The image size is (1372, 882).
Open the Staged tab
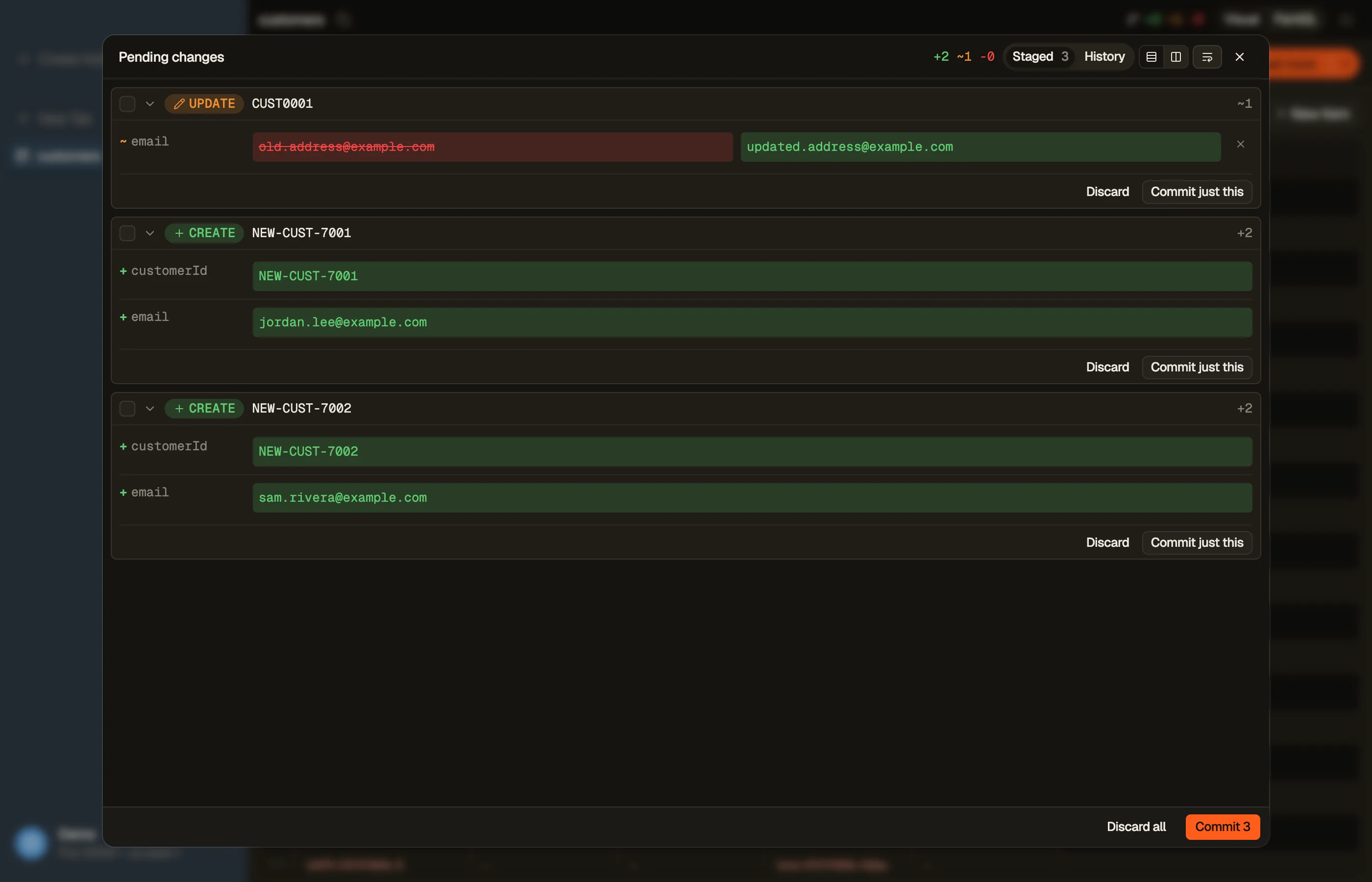[1040, 57]
